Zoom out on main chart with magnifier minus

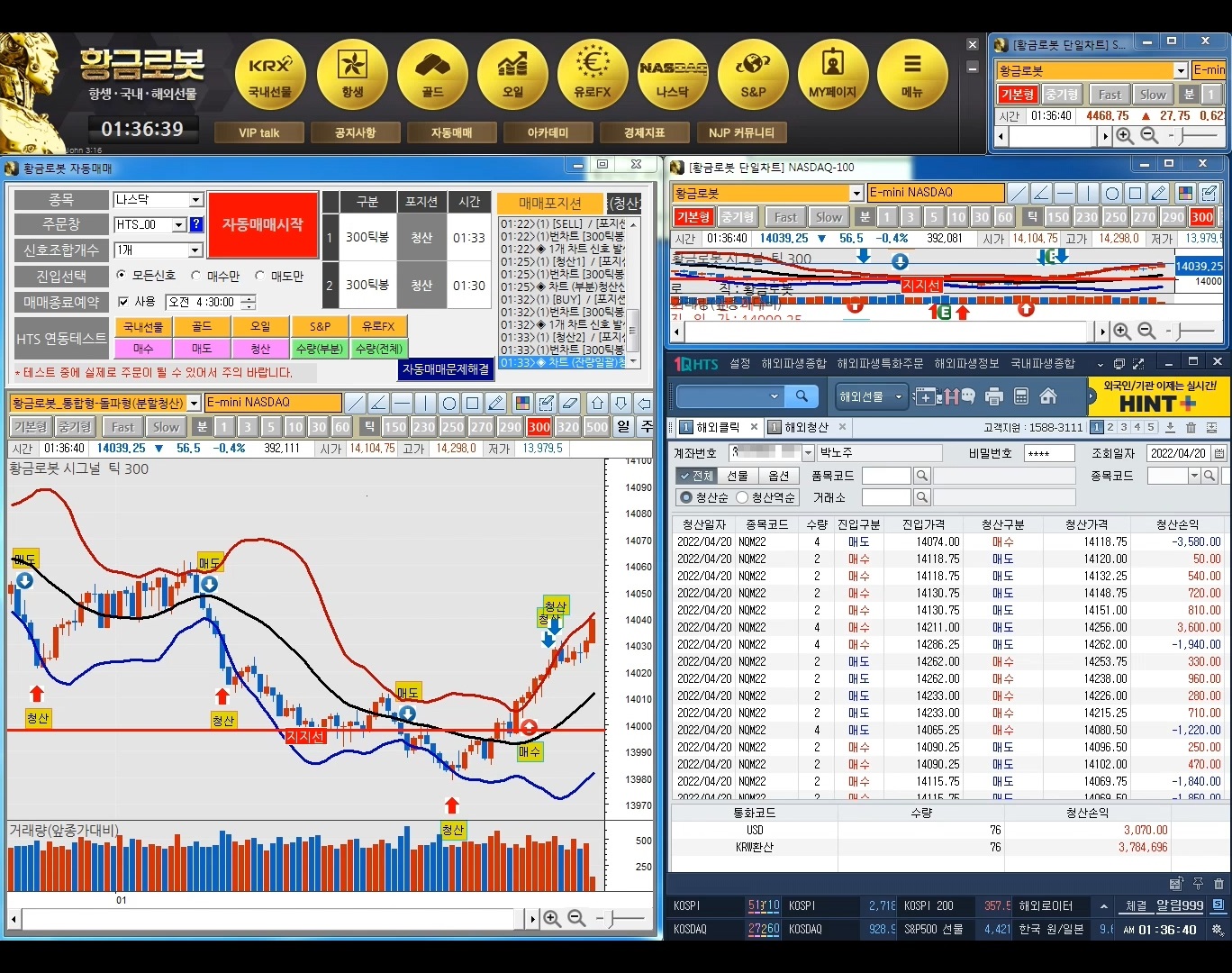pos(576,918)
